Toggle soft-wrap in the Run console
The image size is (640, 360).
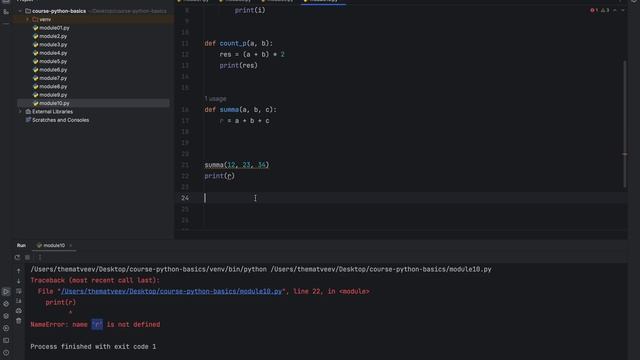click(x=19, y=291)
